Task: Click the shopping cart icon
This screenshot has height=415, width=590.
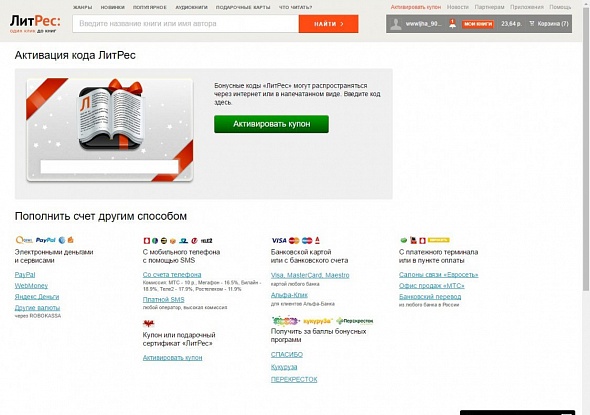Action: [532, 23]
